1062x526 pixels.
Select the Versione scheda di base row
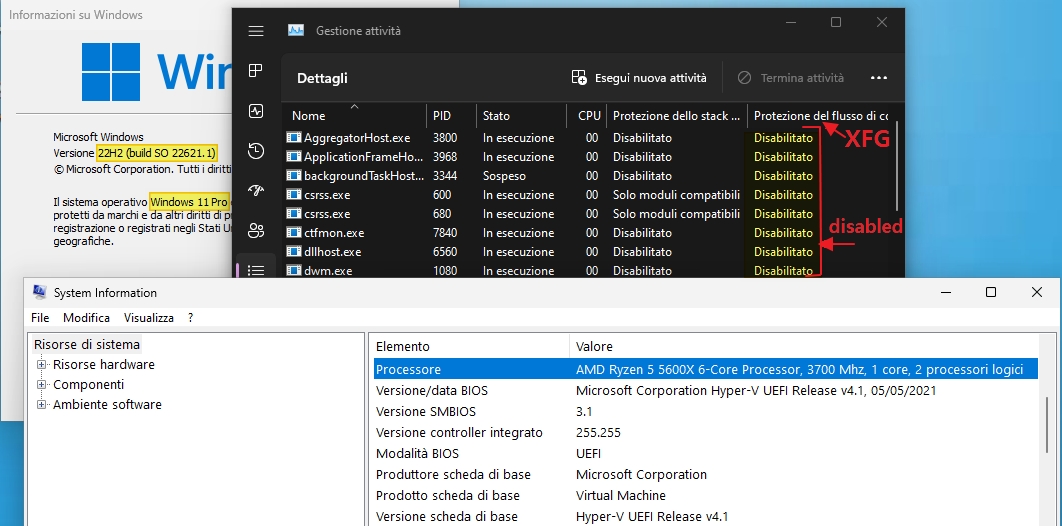[705, 517]
